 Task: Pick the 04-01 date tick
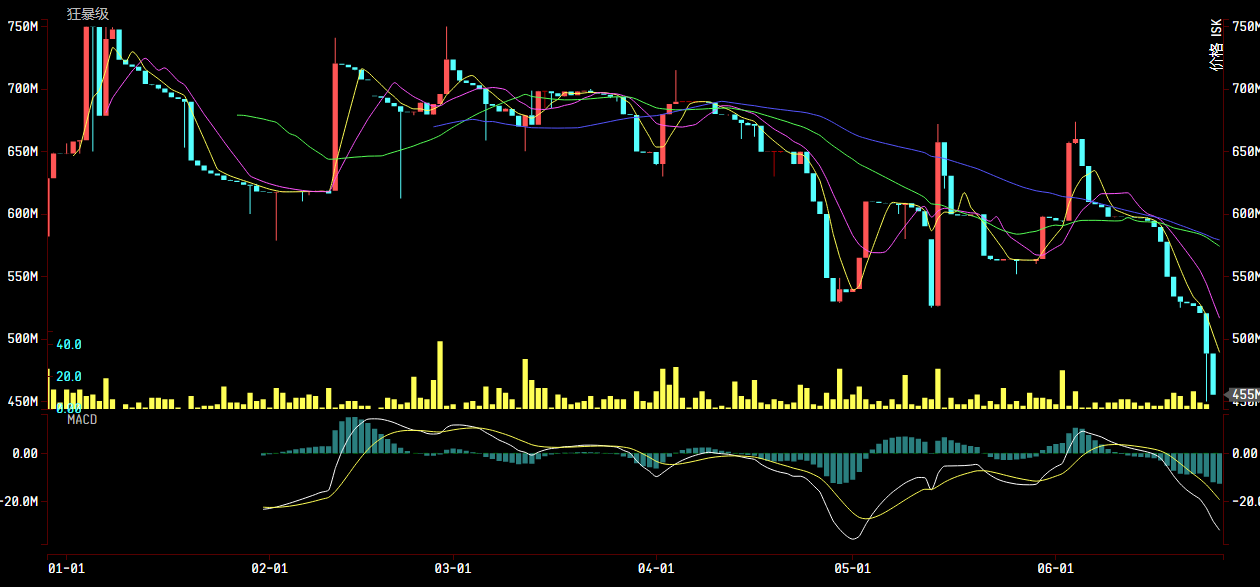coord(655,568)
